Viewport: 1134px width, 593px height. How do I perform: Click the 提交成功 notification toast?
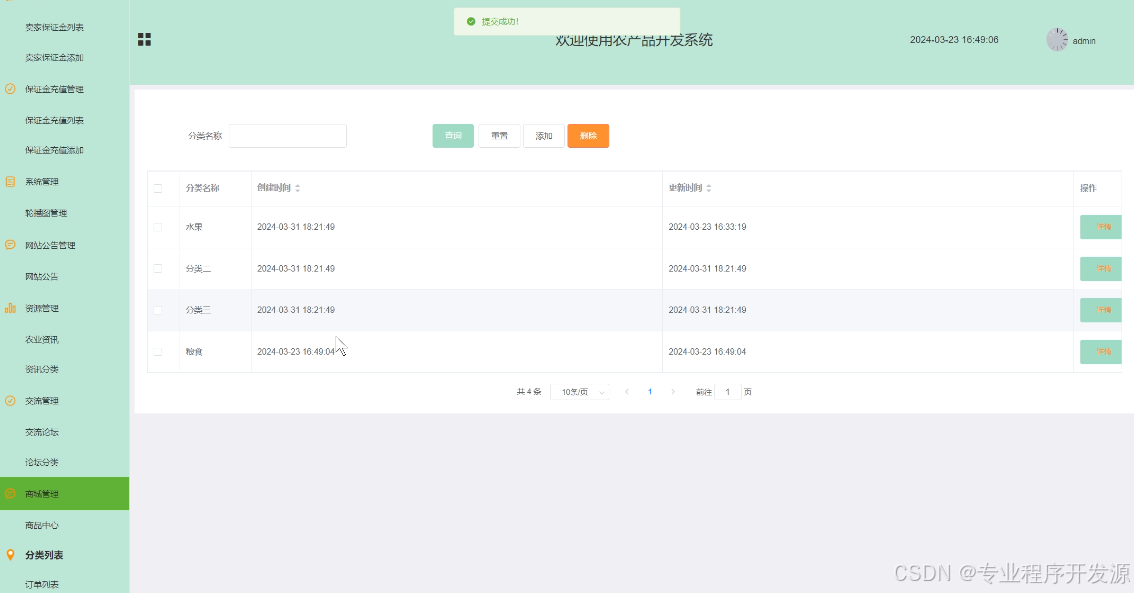567,22
